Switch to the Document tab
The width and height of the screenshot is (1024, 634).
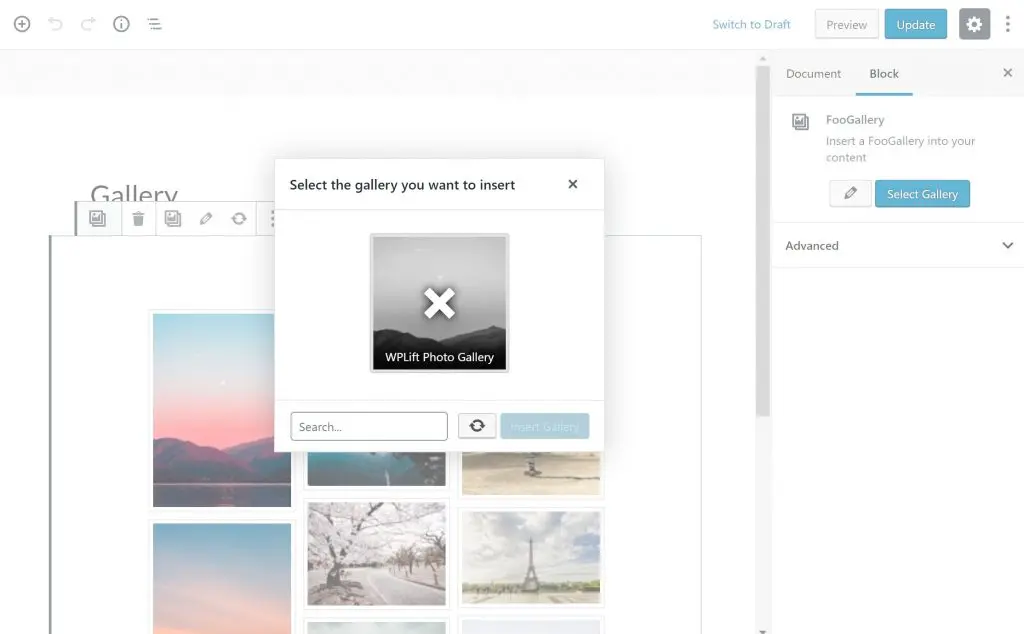point(813,73)
